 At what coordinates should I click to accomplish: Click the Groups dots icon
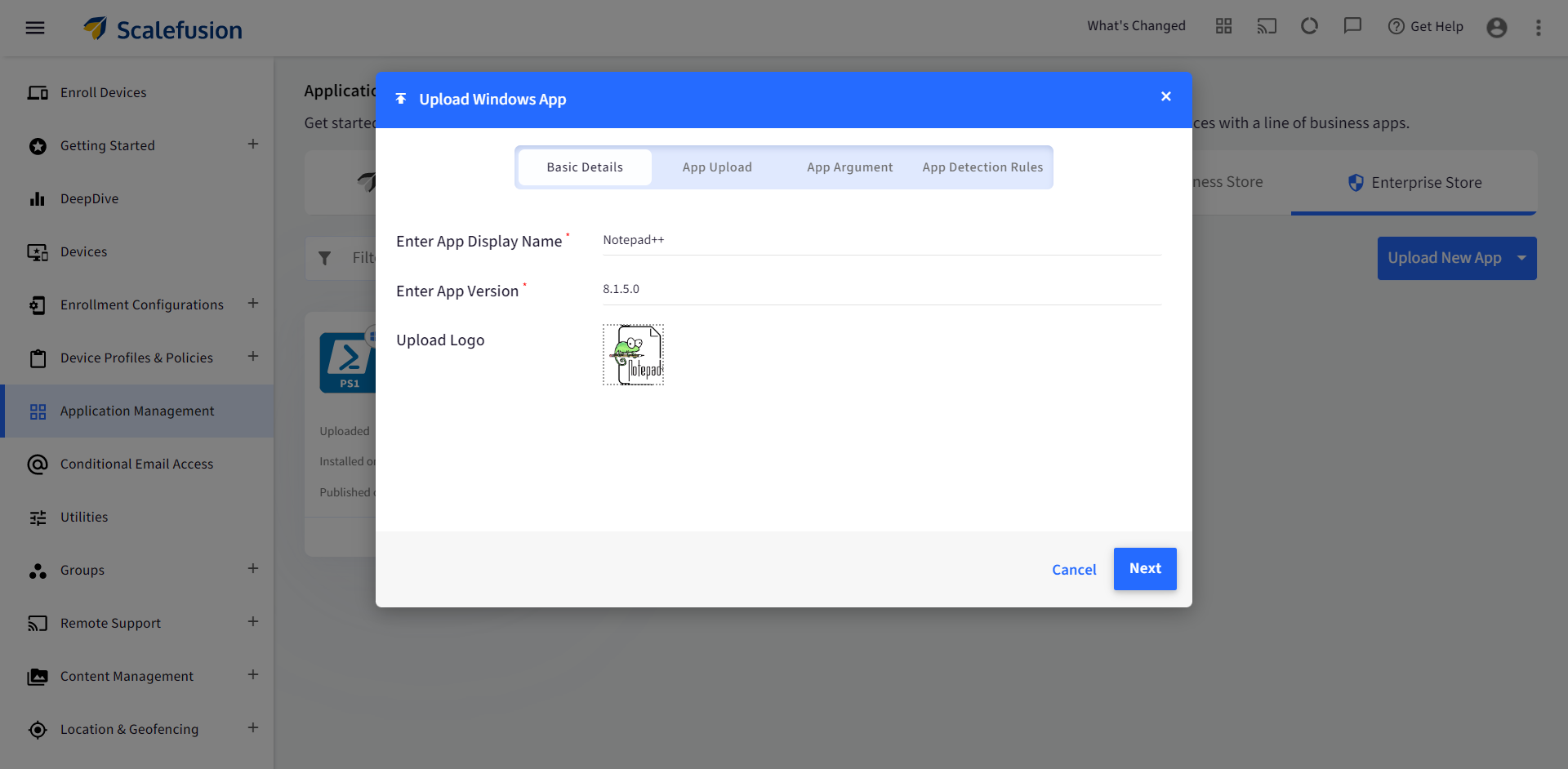pos(38,571)
